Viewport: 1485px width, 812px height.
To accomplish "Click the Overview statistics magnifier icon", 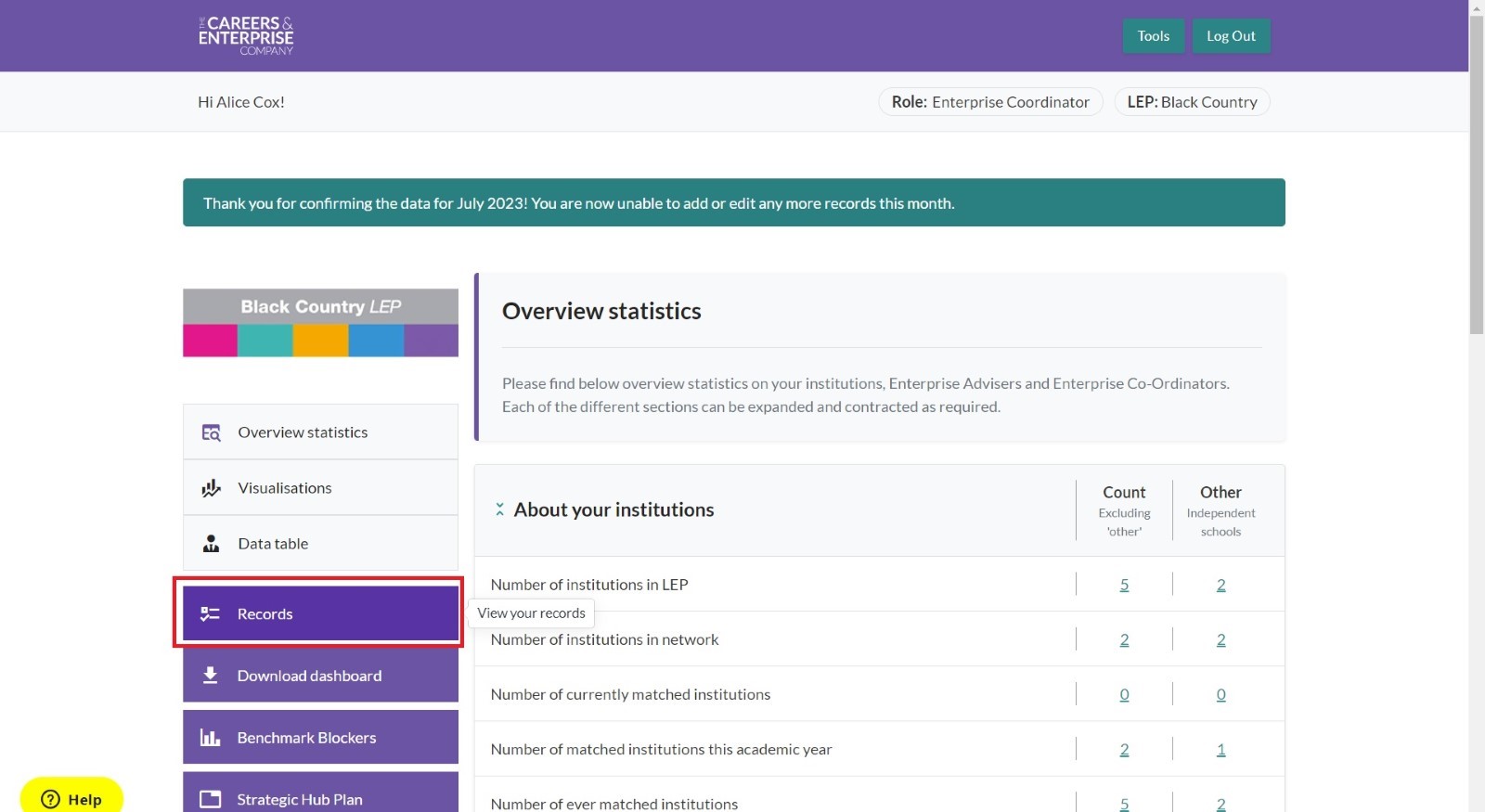I will coord(211,432).
